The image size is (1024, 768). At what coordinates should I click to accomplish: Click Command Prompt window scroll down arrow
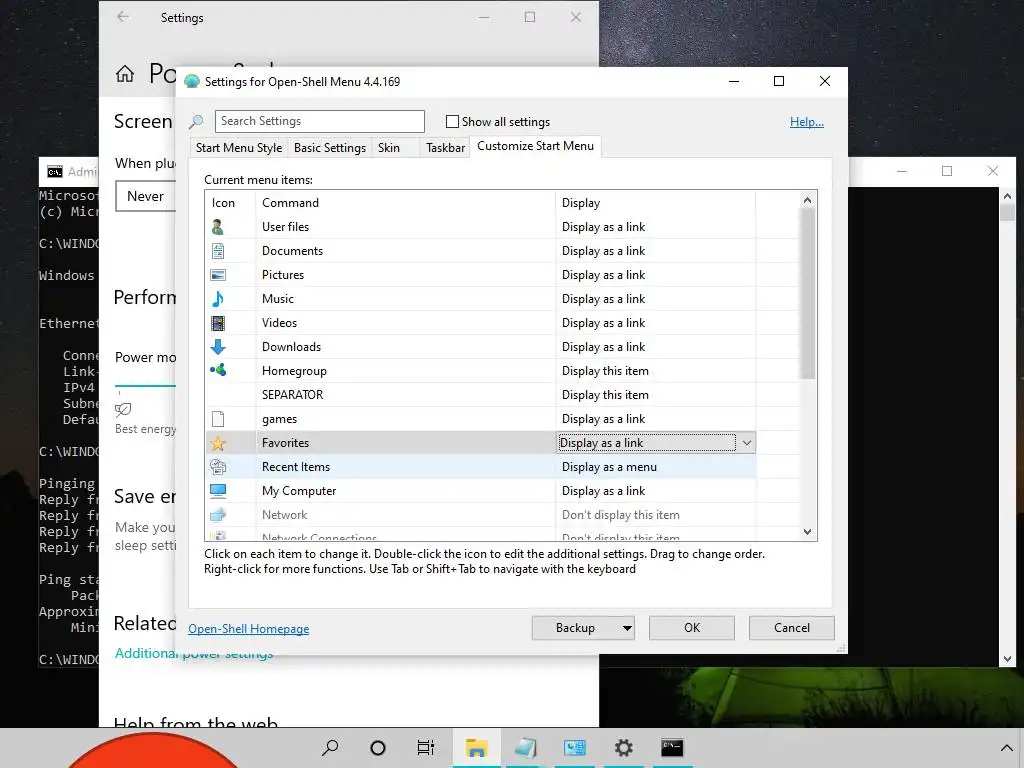pos(1007,659)
